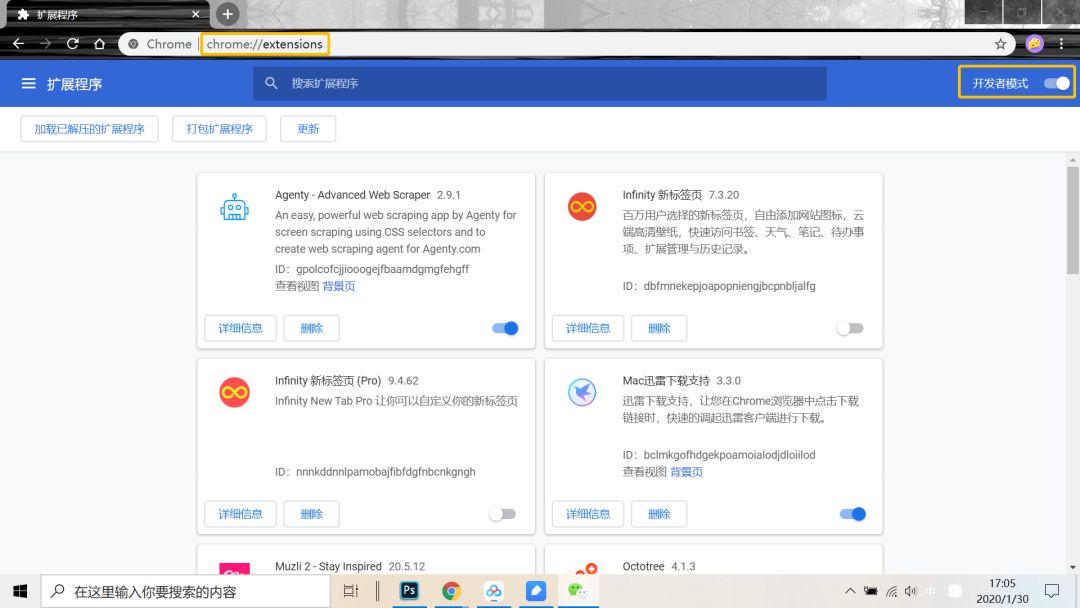Reload the extensions page
Viewport: 1080px width, 608px height.
tap(71, 44)
